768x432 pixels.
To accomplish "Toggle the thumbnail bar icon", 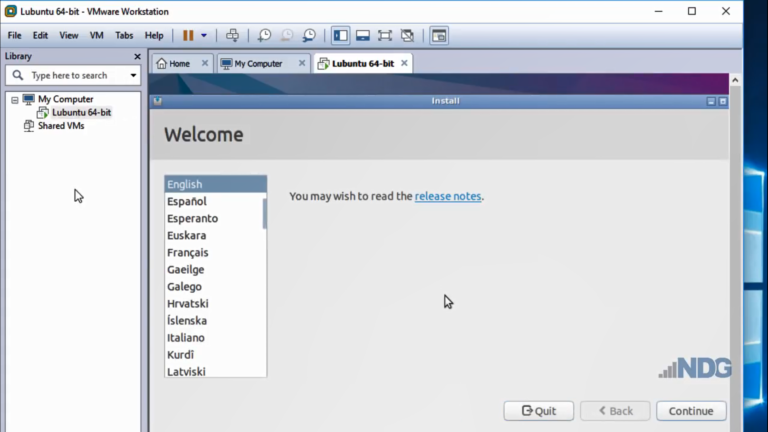I will [362, 35].
